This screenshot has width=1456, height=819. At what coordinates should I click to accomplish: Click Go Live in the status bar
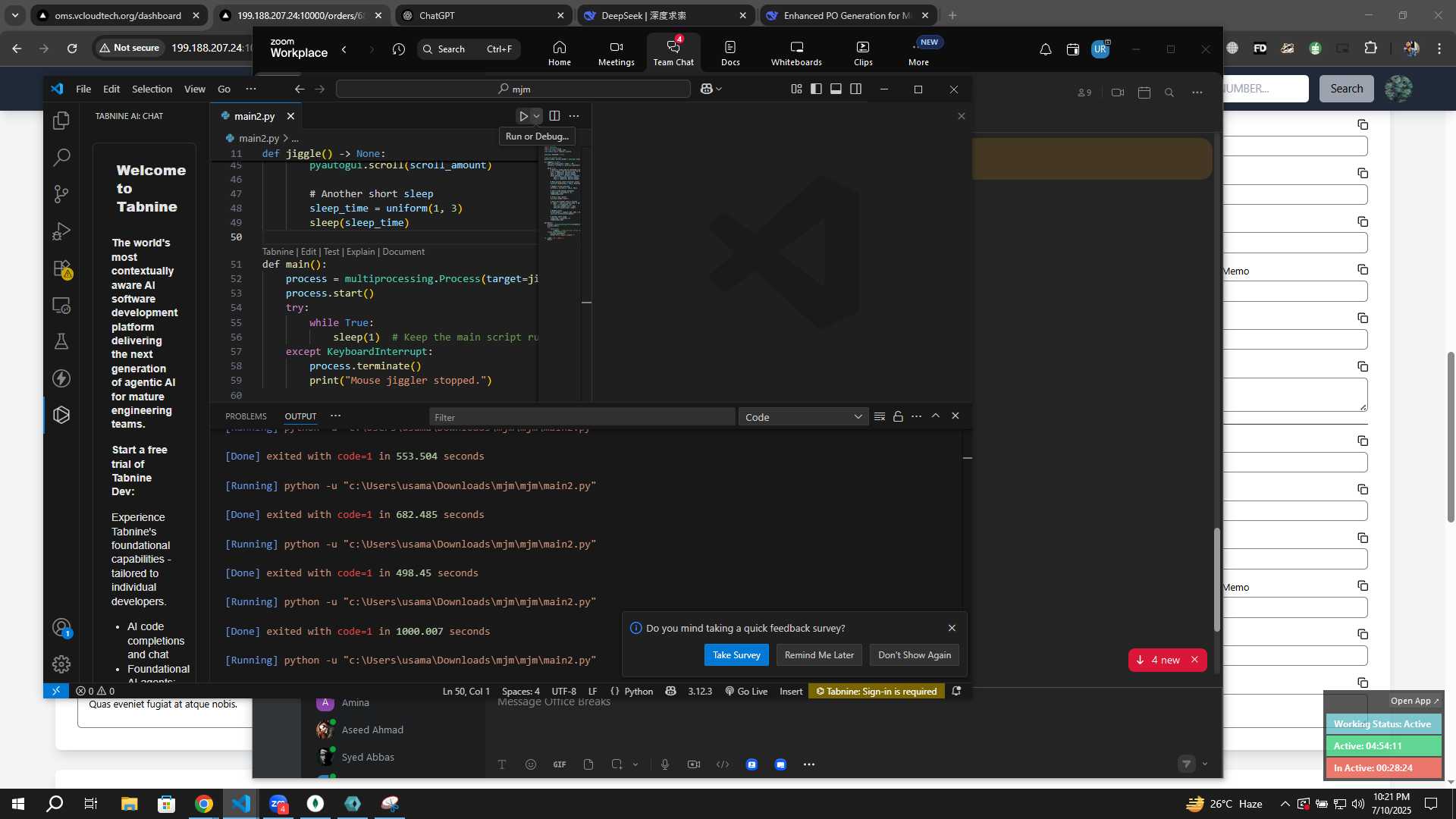click(746, 691)
